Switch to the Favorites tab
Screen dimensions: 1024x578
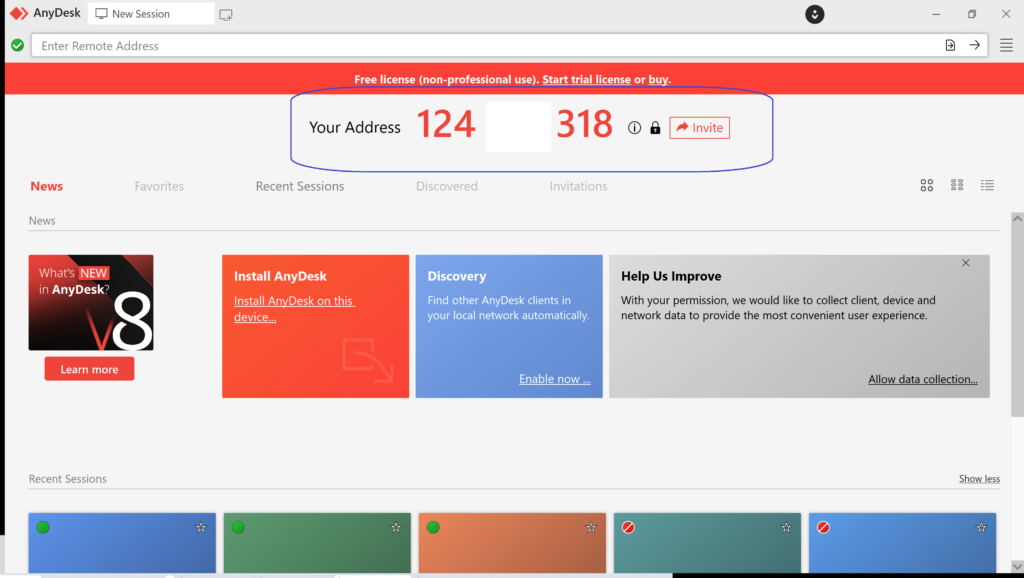pos(159,186)
